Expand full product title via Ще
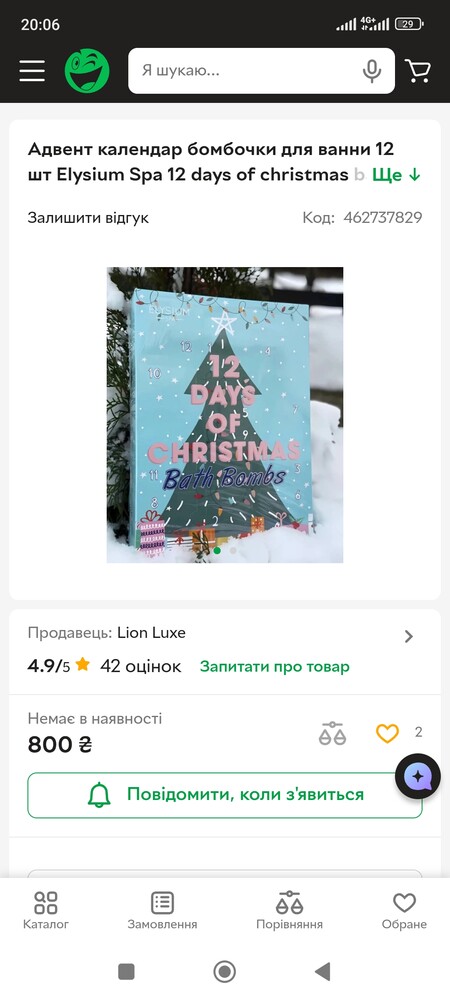 pos(396,175)
